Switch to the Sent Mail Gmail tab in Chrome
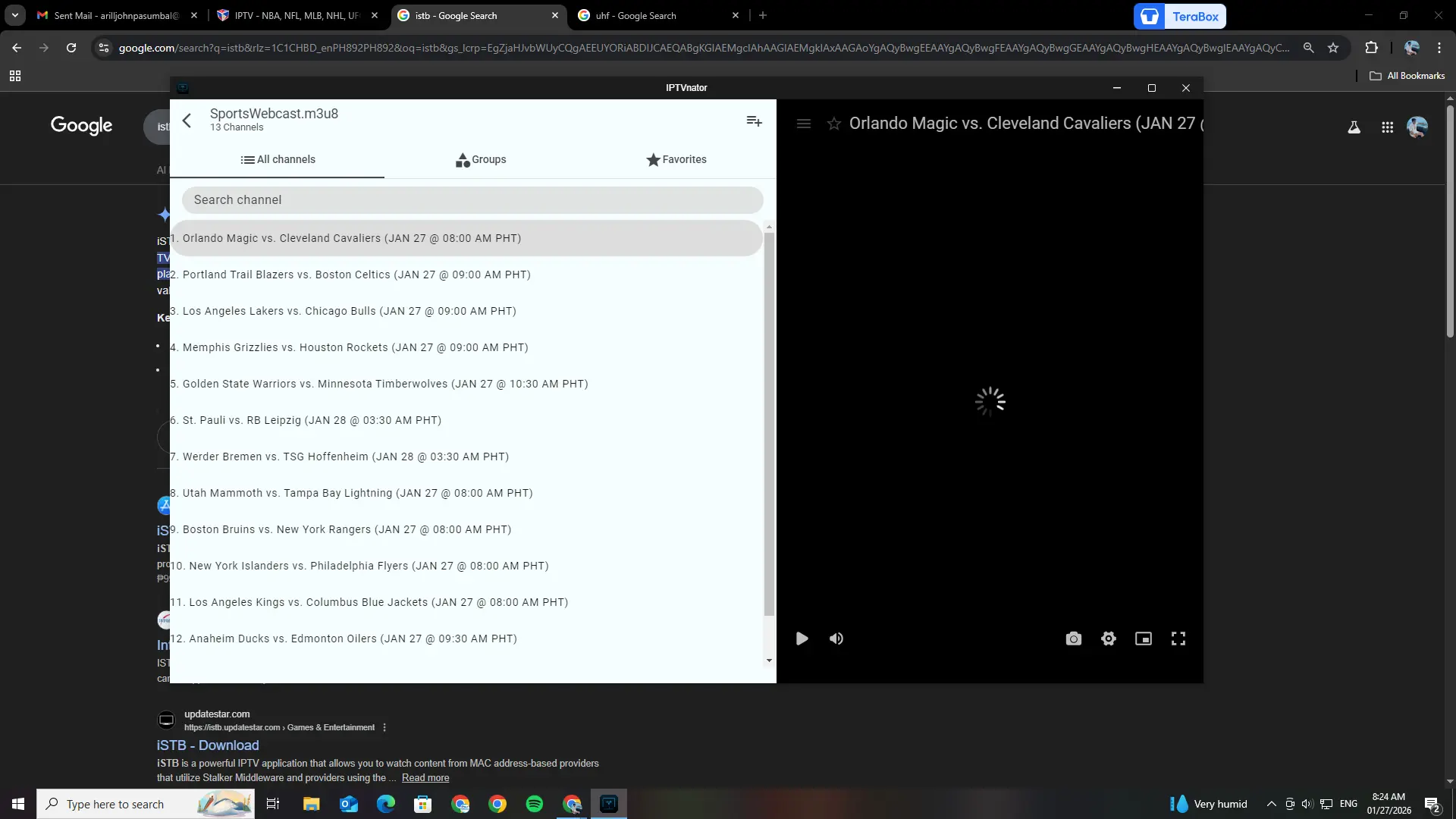 115,15
